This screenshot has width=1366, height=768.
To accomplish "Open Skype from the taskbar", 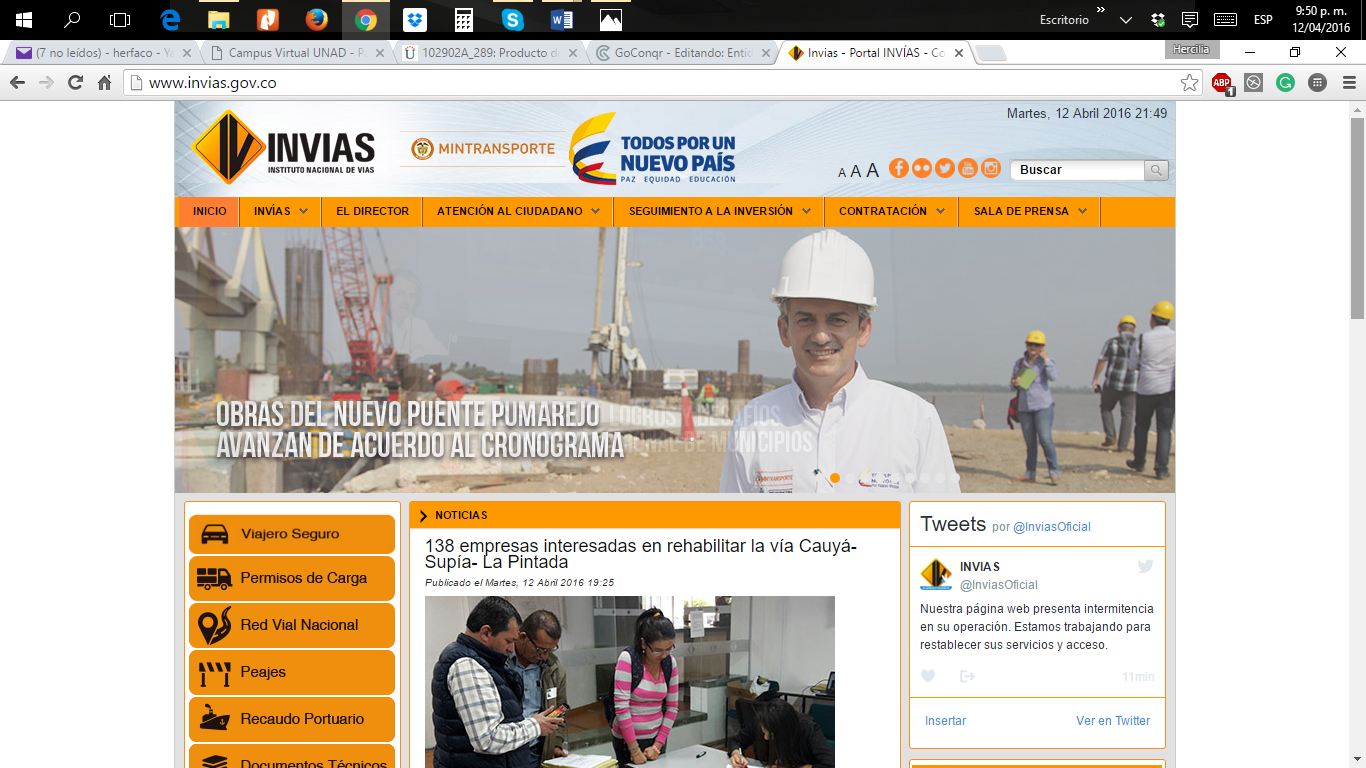I will (513, 19).
